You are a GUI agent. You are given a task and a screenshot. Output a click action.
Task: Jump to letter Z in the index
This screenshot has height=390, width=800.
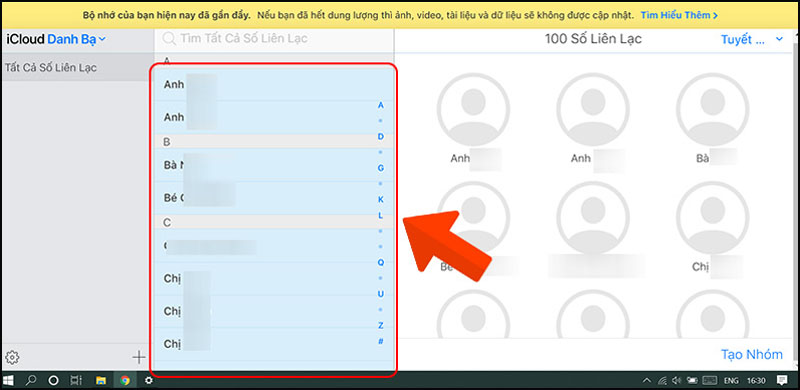click(381, 325)
